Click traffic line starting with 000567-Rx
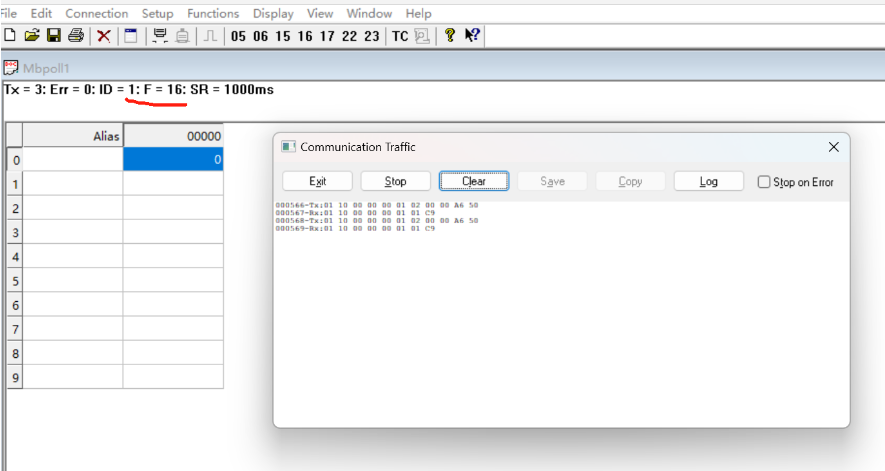Viewport: 885px width, 471px height. pos(356,213)
